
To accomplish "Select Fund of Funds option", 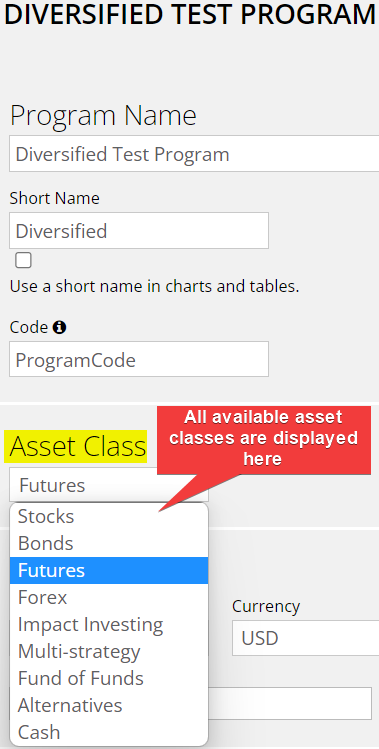I will coord(109,678).
